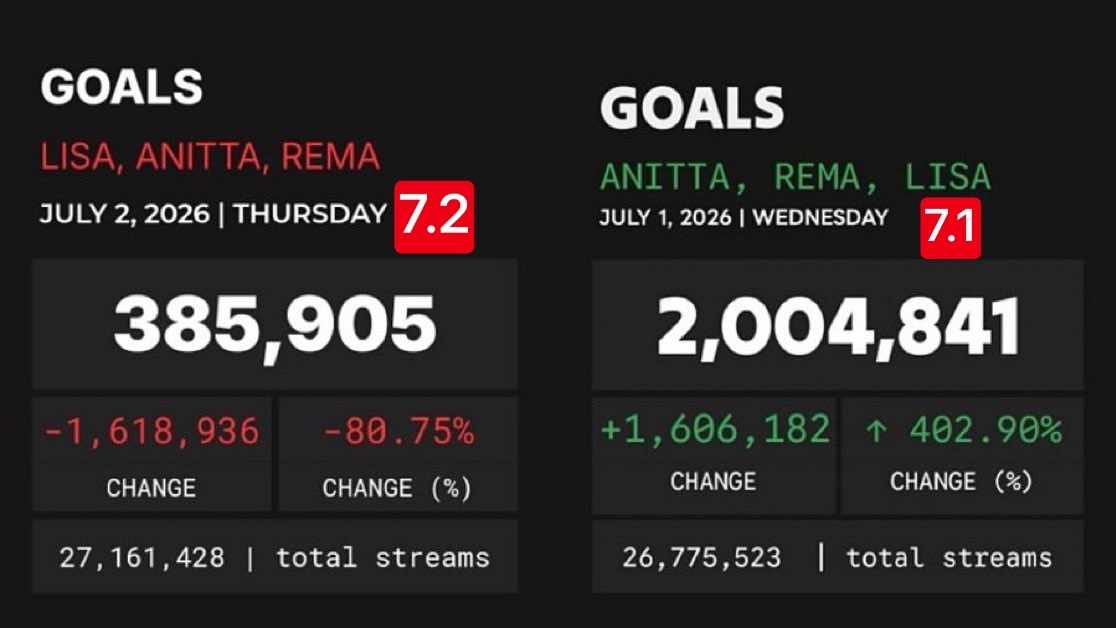Click the -1,618,936 change value

[x=152, y=431]
